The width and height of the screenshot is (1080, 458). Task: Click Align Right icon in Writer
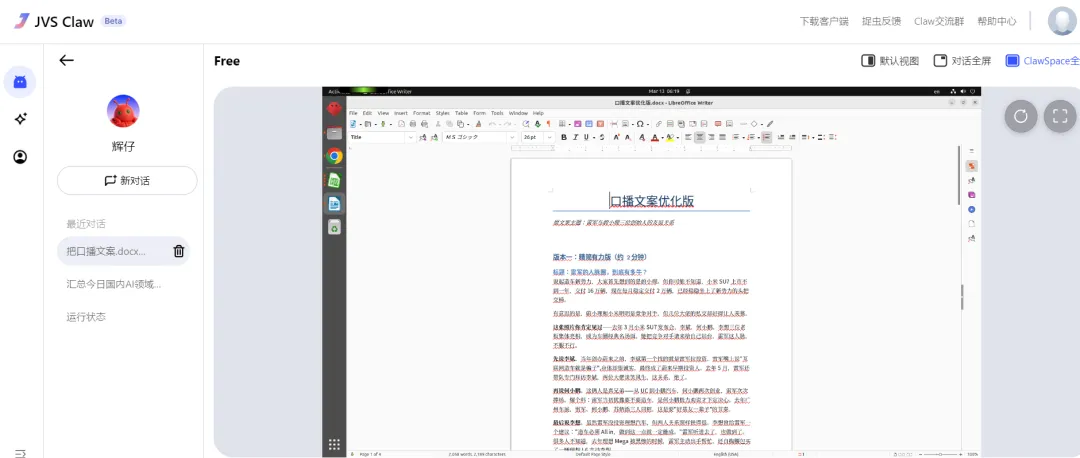coord(711,137)
